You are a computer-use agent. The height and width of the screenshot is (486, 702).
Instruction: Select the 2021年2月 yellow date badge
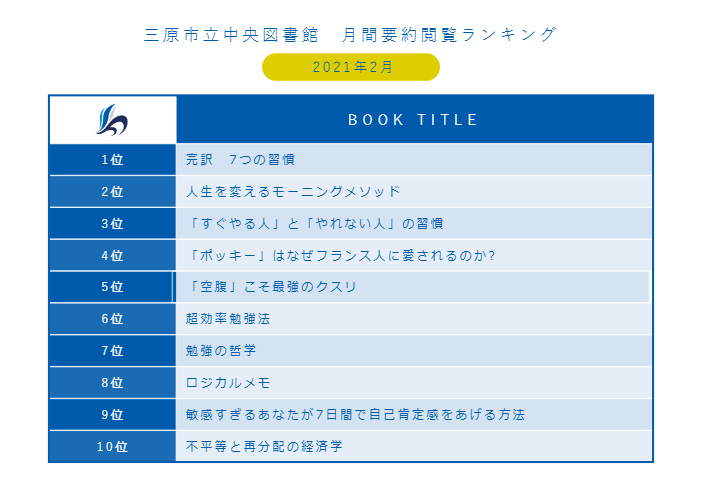[x=351, y=67]
